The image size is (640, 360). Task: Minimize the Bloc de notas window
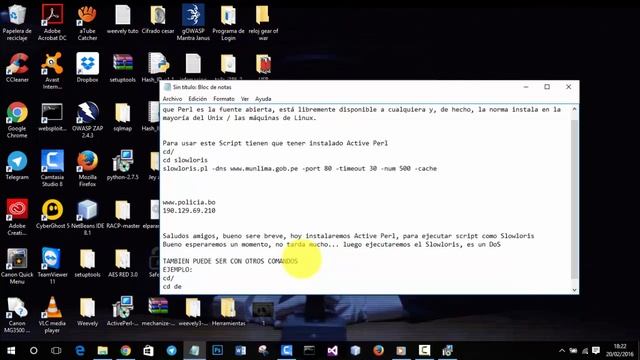pos(526,87)
